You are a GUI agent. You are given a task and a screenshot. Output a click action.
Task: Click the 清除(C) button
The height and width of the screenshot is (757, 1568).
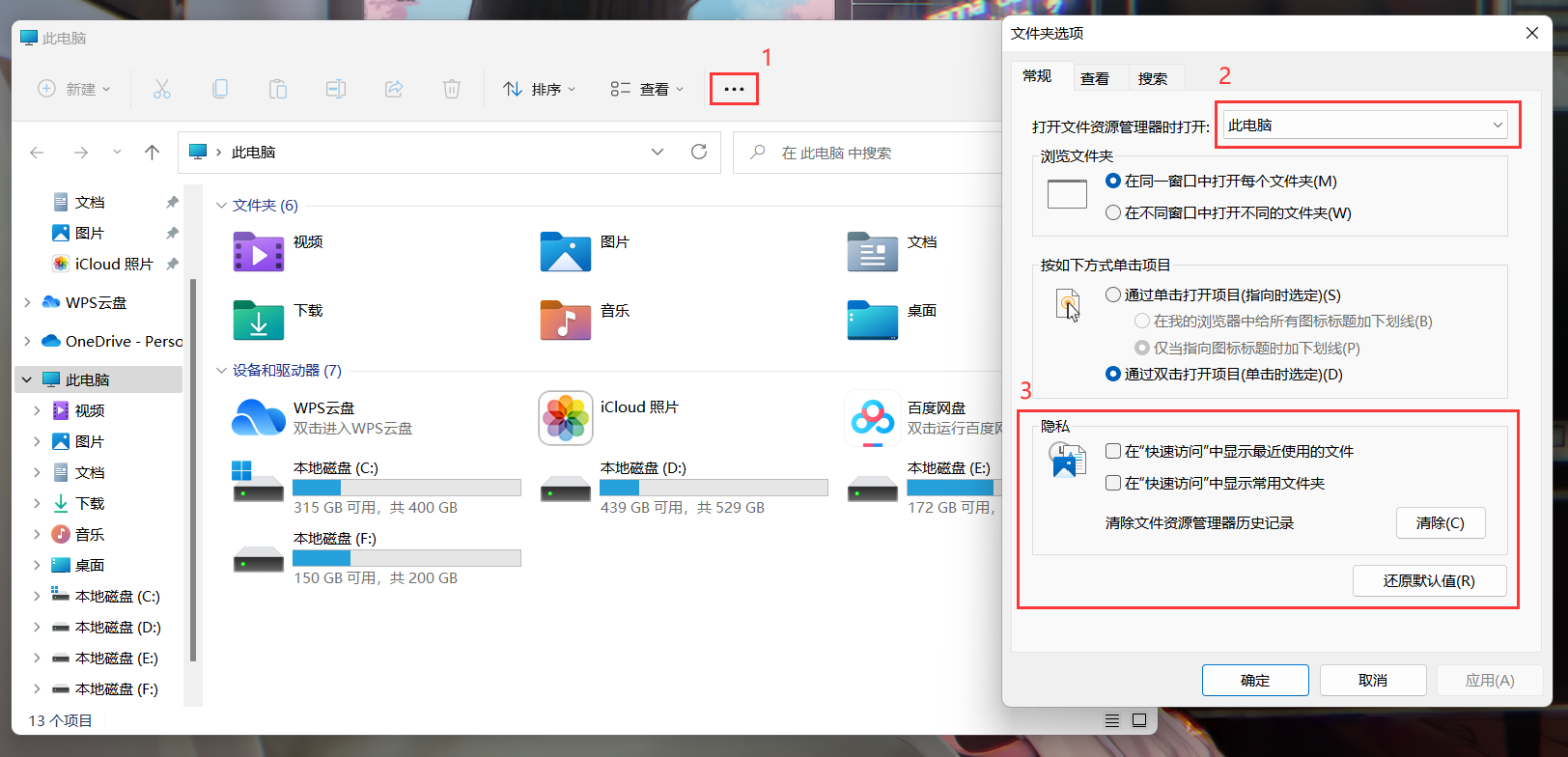coord(1441,523)
